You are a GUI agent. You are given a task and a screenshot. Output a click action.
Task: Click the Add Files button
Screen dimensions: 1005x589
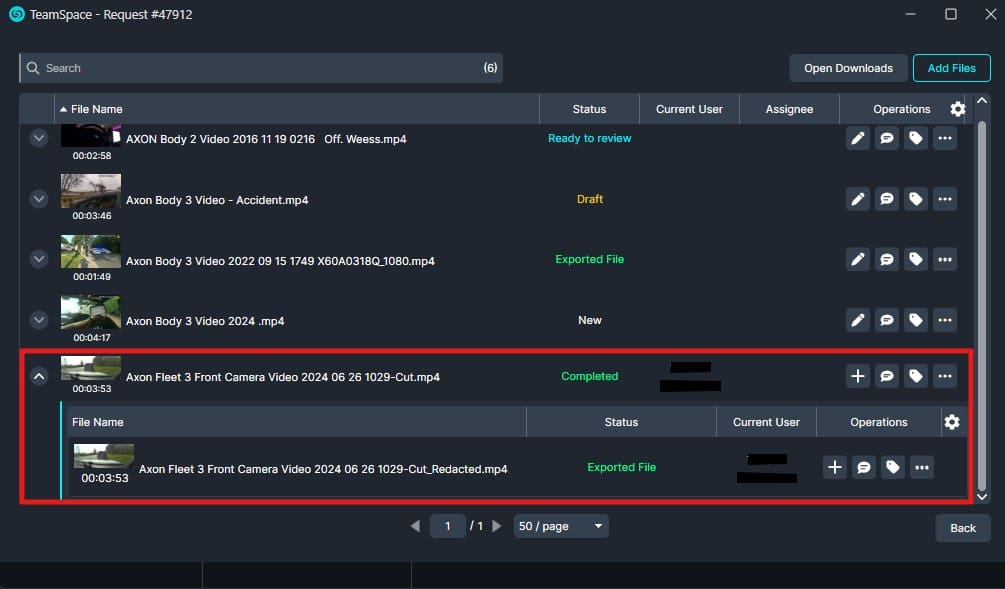951,68
